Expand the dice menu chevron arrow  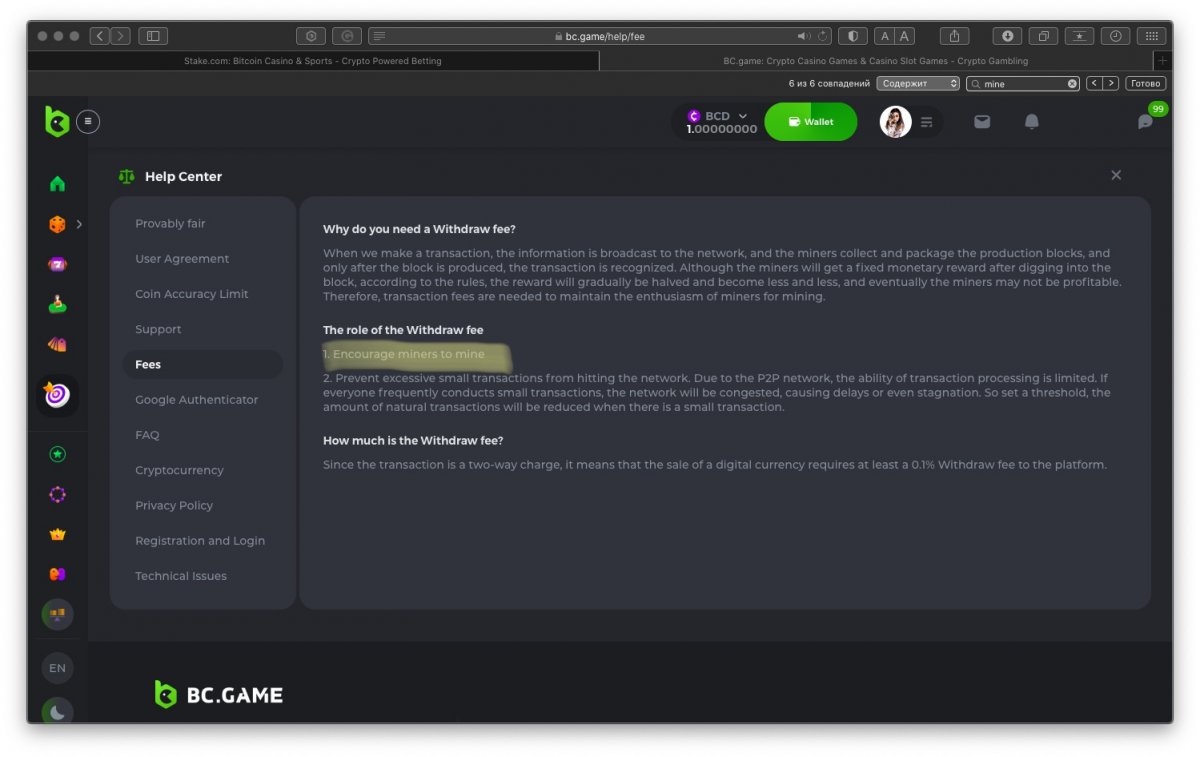coord(79,224)
